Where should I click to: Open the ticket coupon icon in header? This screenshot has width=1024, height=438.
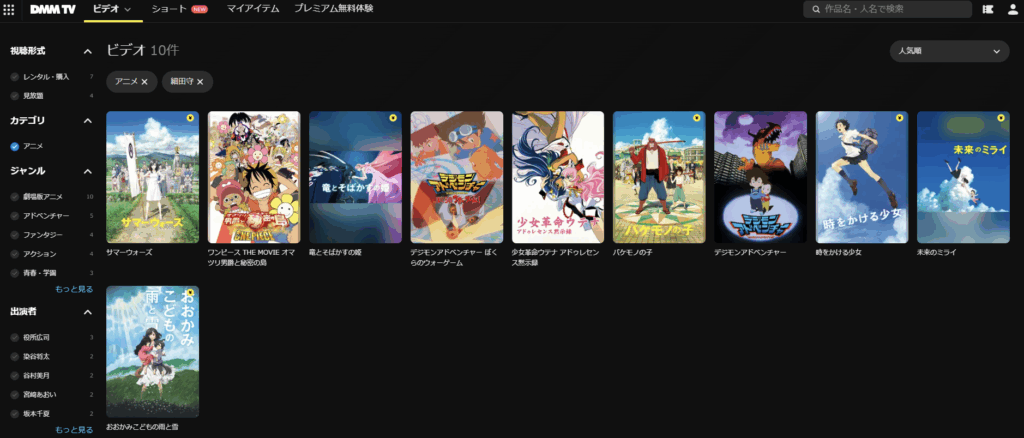coord(987,9)
